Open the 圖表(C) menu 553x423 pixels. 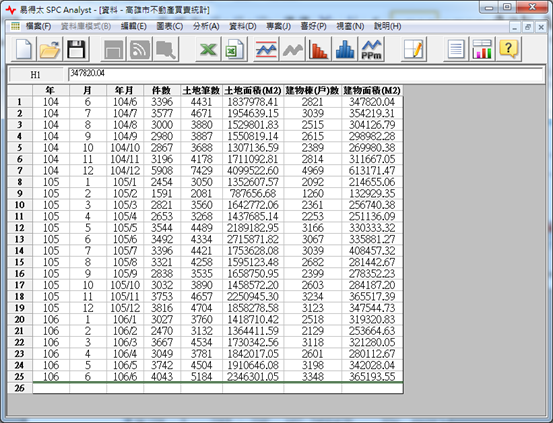170,26
